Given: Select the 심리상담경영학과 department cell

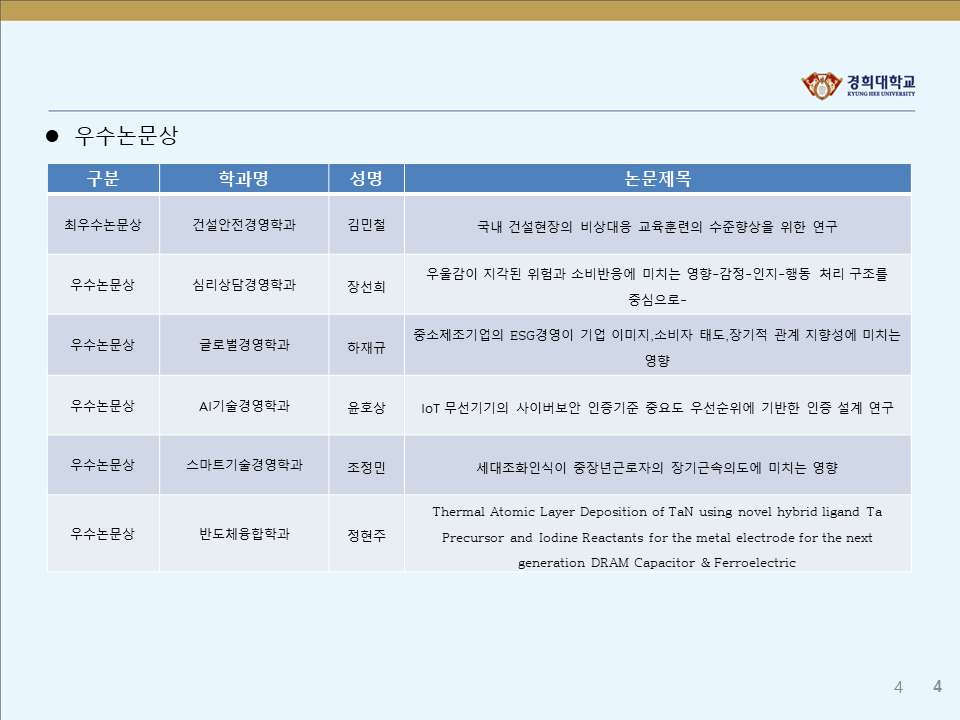Looking at the screenshot, I should click(x=244, y=285).
